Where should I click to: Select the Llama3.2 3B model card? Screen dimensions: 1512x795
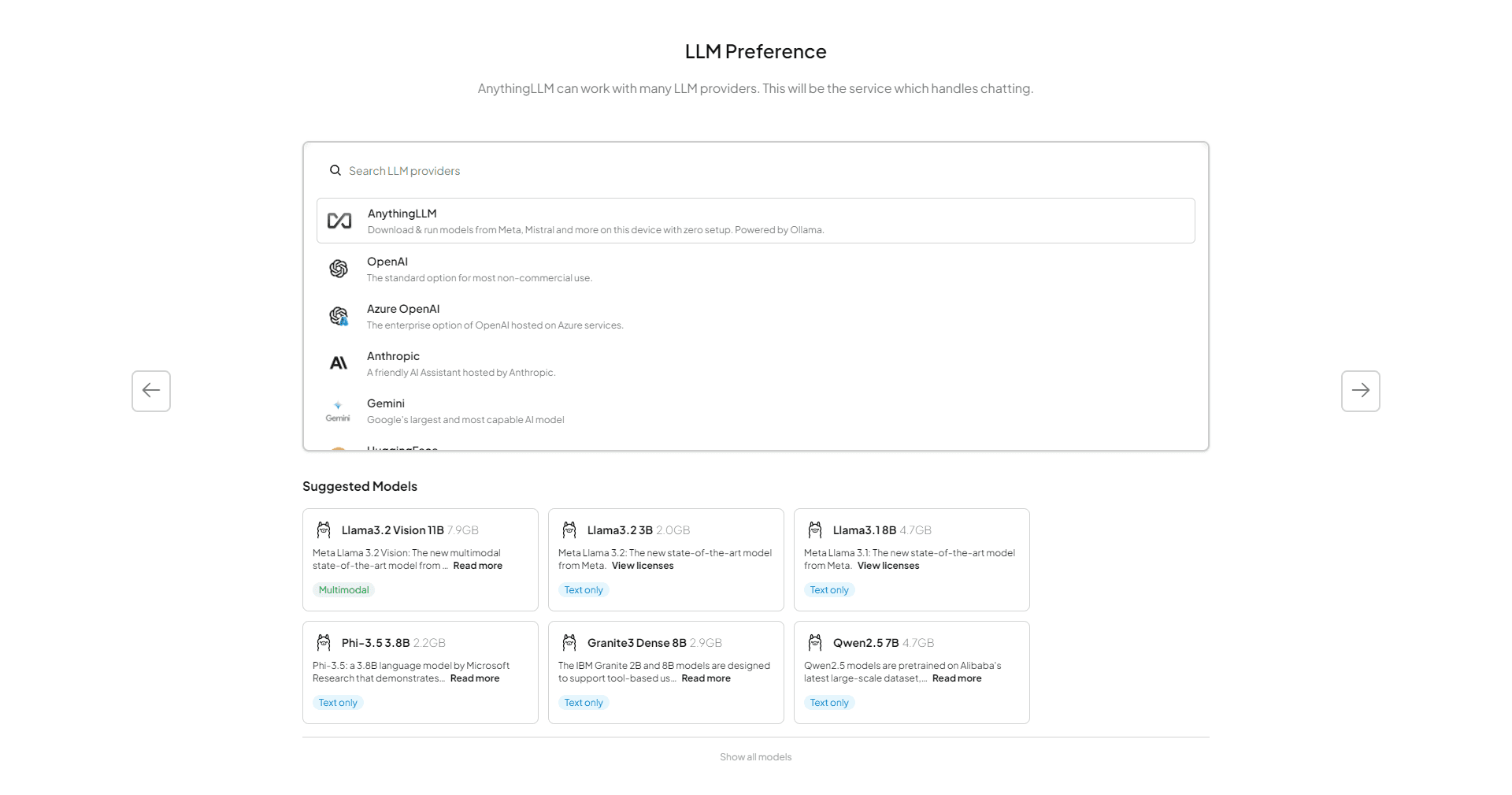[x=666, y=559]
